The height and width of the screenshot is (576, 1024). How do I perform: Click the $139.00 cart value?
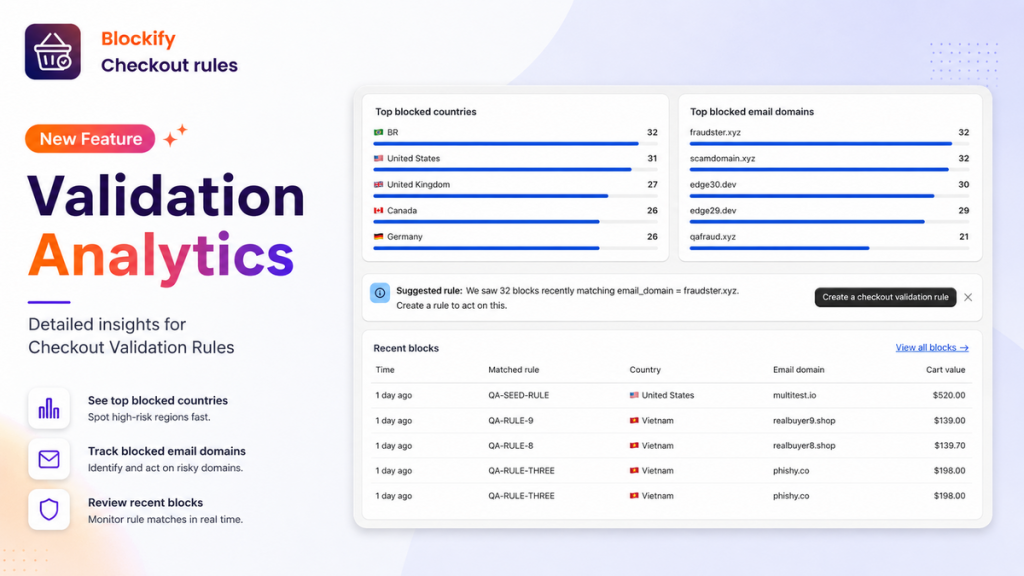coord(949,421)
